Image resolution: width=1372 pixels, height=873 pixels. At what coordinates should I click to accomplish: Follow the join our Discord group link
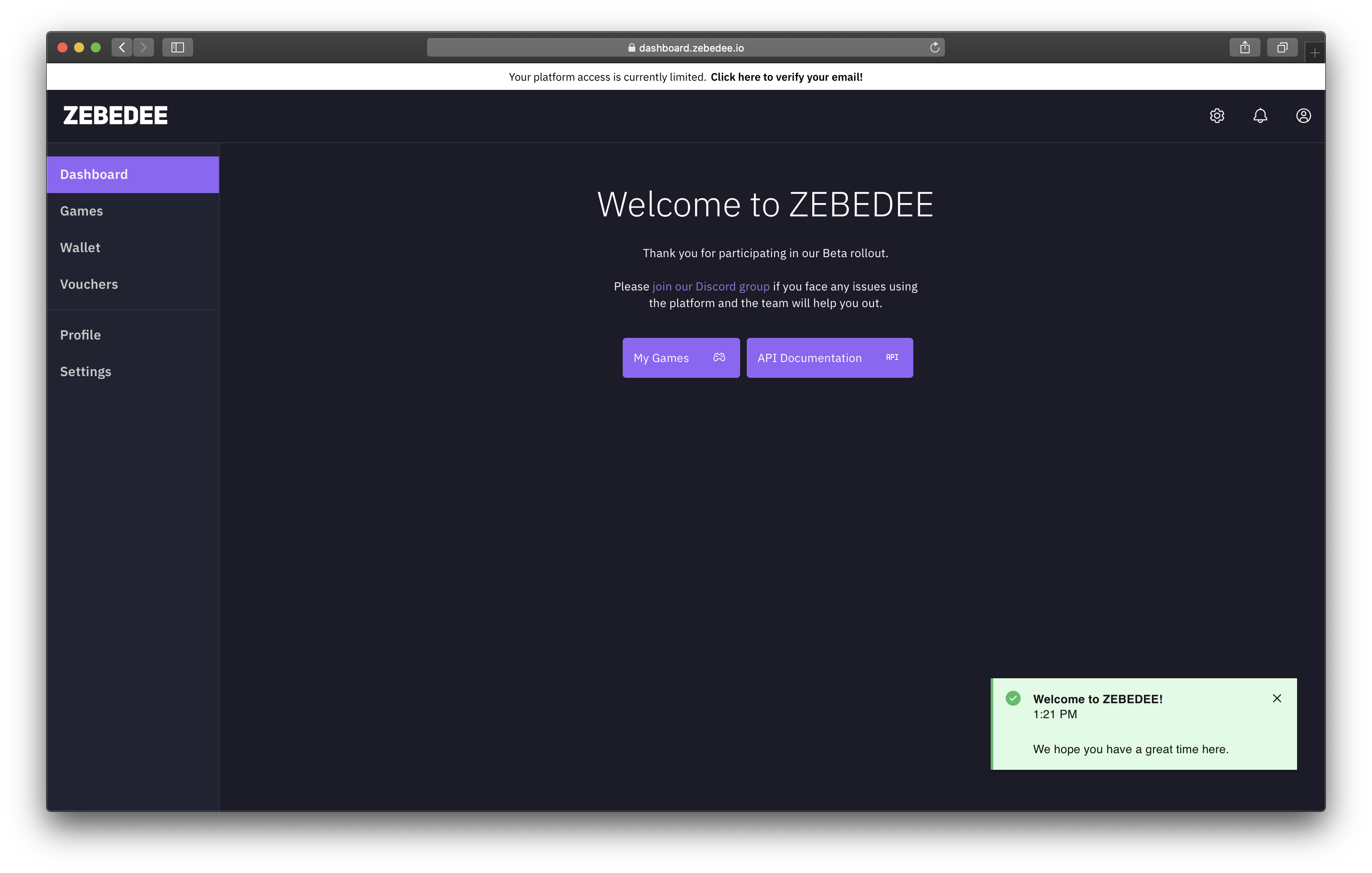(x=711, y=286)
